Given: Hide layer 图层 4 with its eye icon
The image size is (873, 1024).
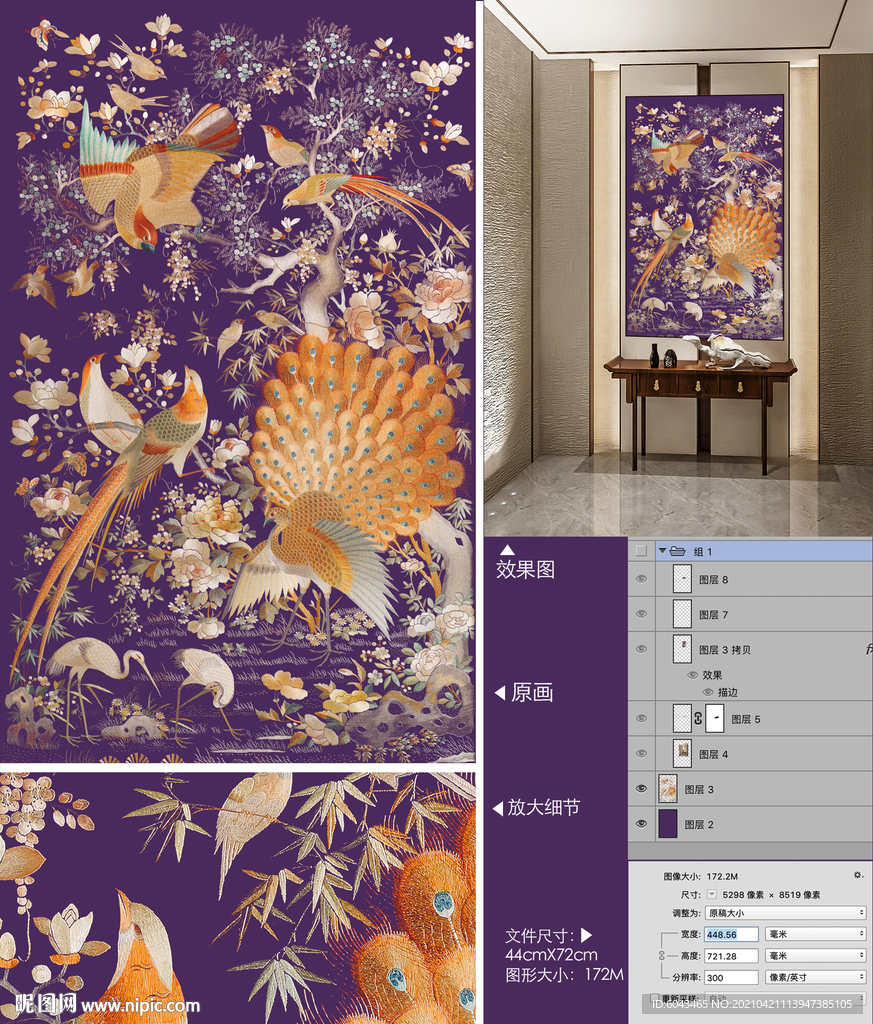Looking at the screenshot, I should click(x=641, y=754).
